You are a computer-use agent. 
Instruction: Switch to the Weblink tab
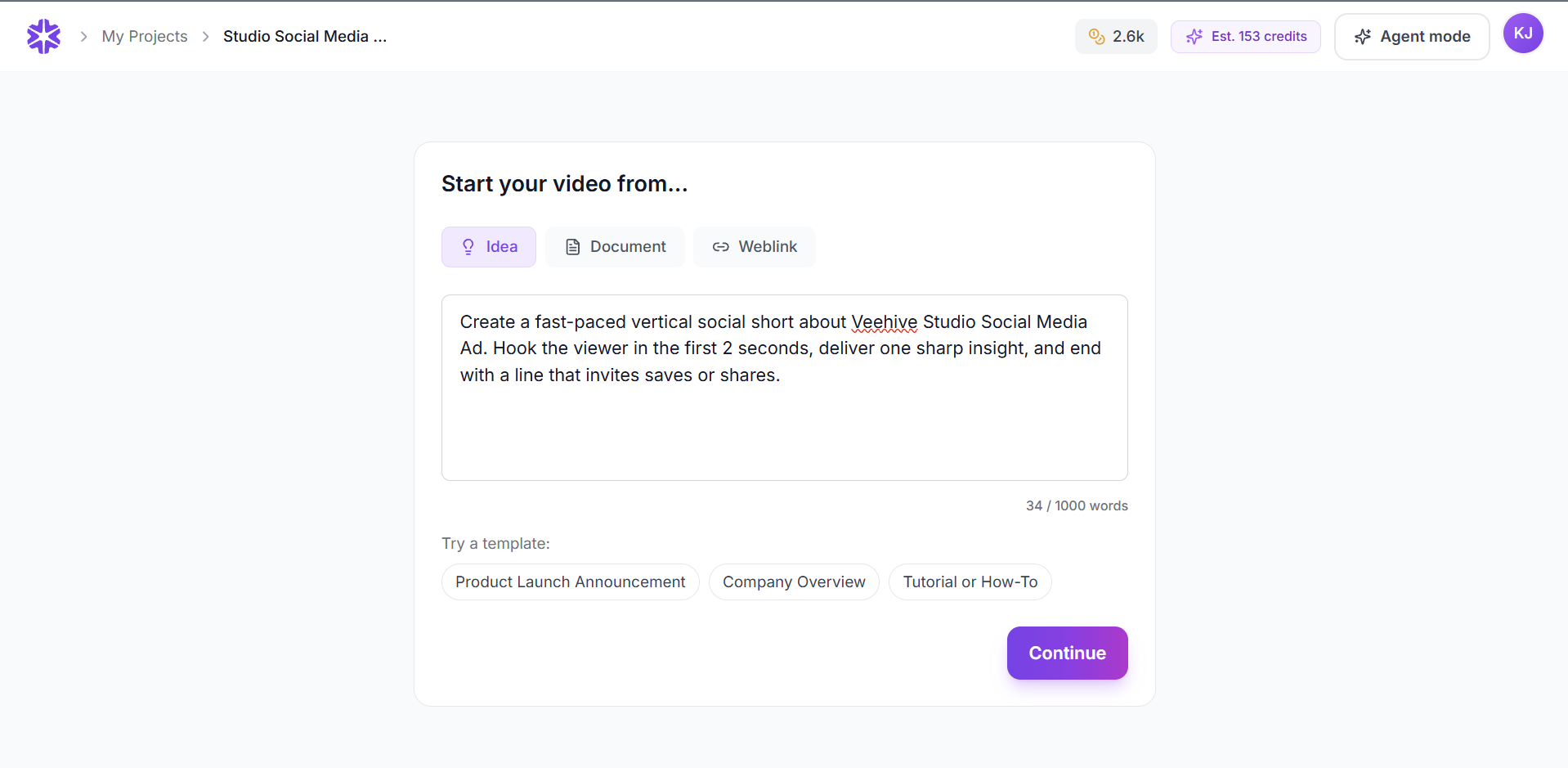click(x=755, y=247)
